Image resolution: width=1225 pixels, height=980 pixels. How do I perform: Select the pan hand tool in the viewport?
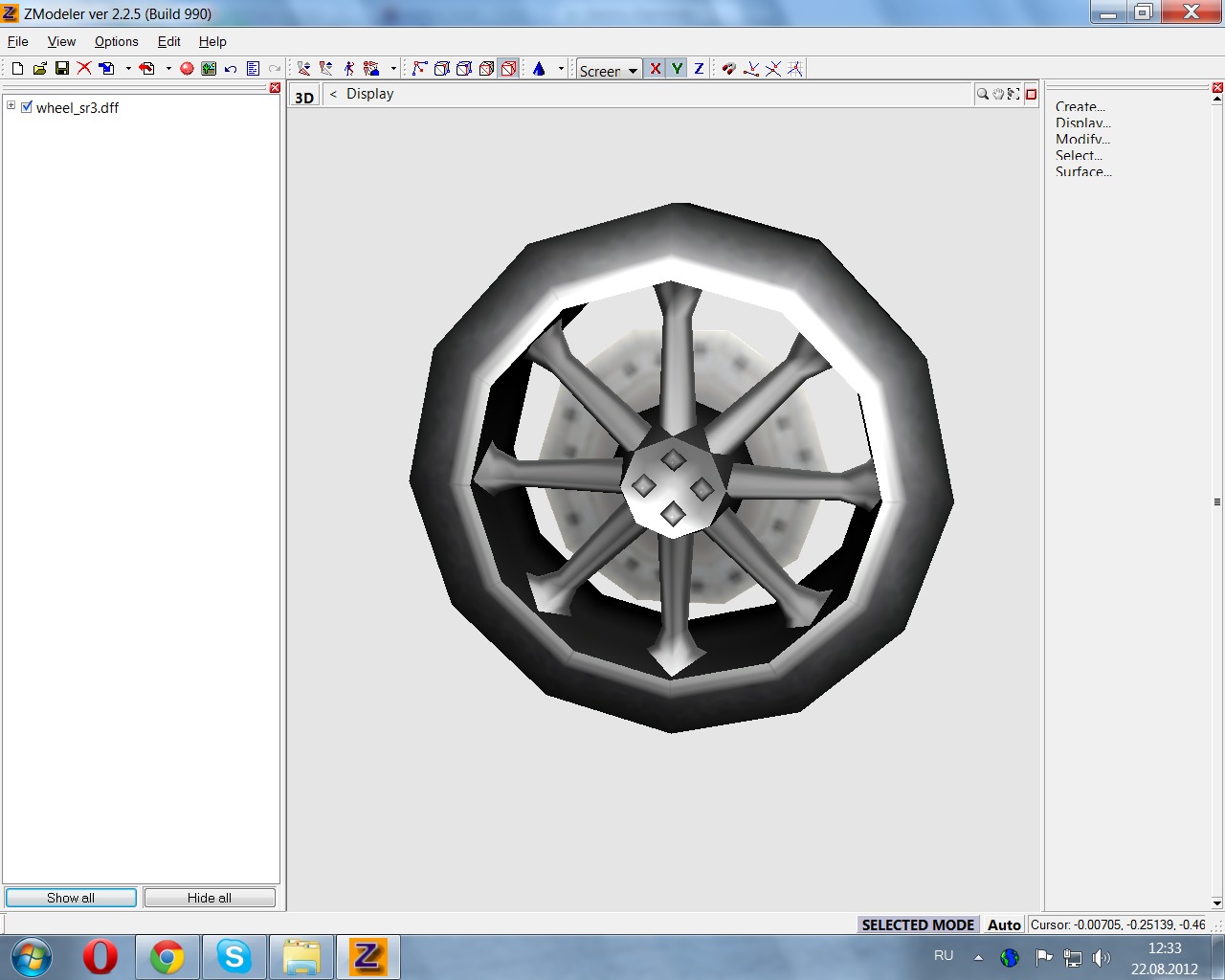point(997,94)
